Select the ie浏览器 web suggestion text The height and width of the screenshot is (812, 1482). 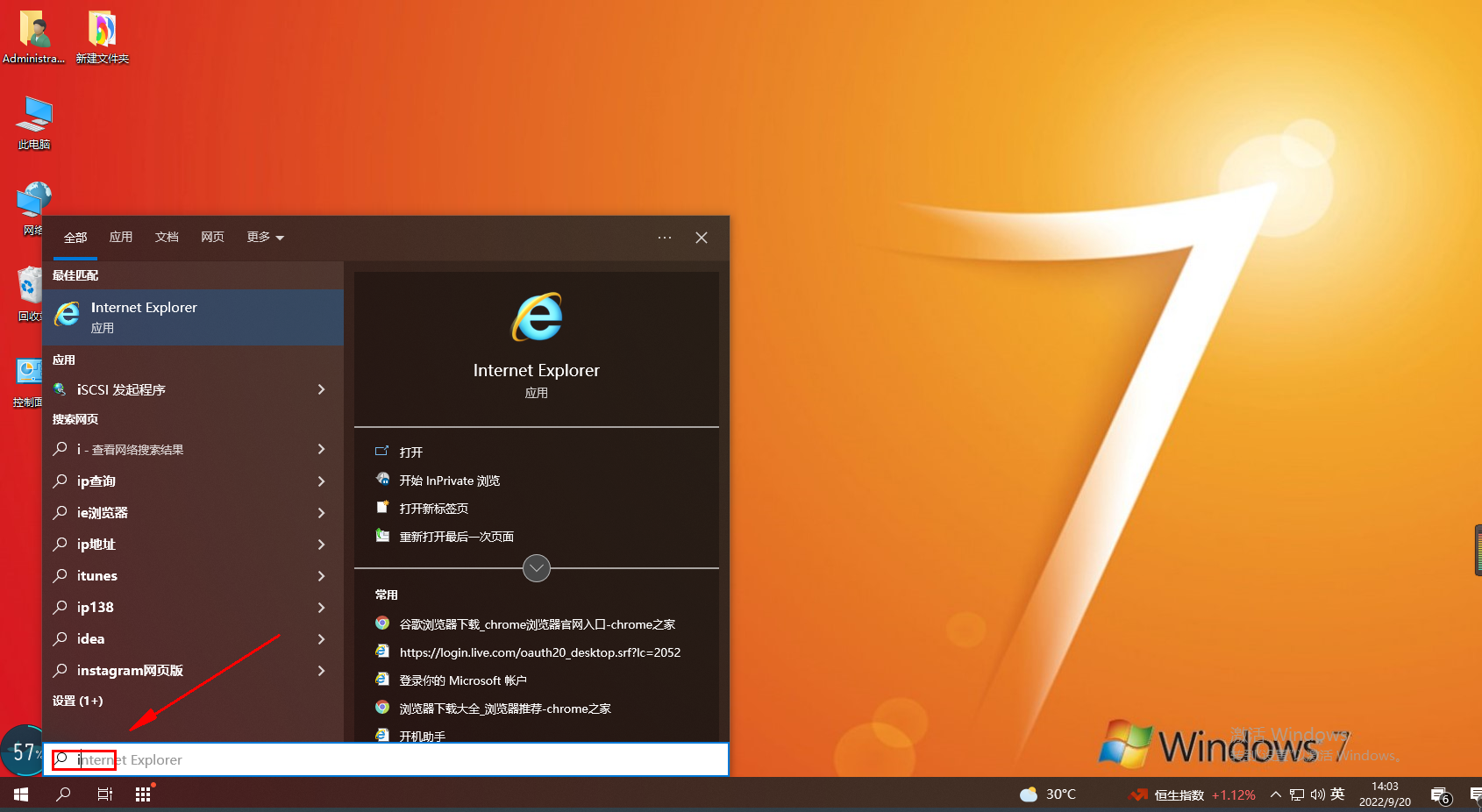pos(103,513)
